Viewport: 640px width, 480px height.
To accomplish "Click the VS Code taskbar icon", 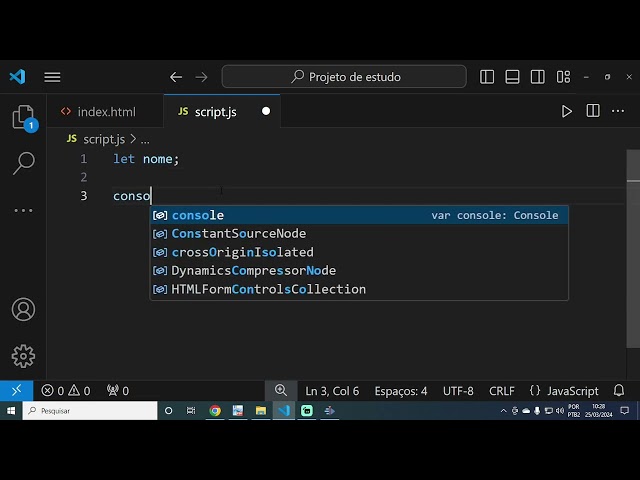I will 284,411.
